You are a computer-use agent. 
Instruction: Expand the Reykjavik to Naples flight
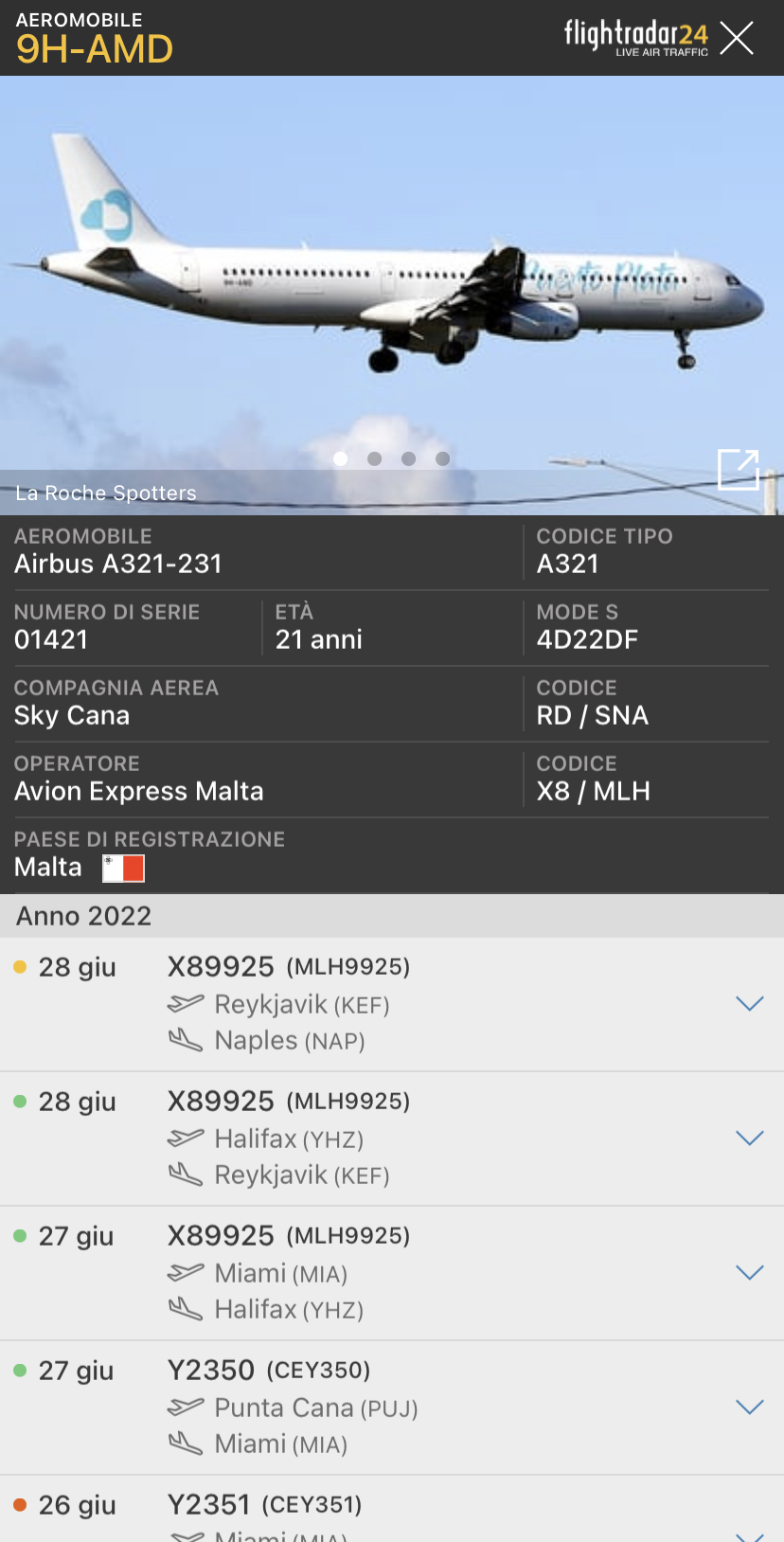click(749, 1004)
